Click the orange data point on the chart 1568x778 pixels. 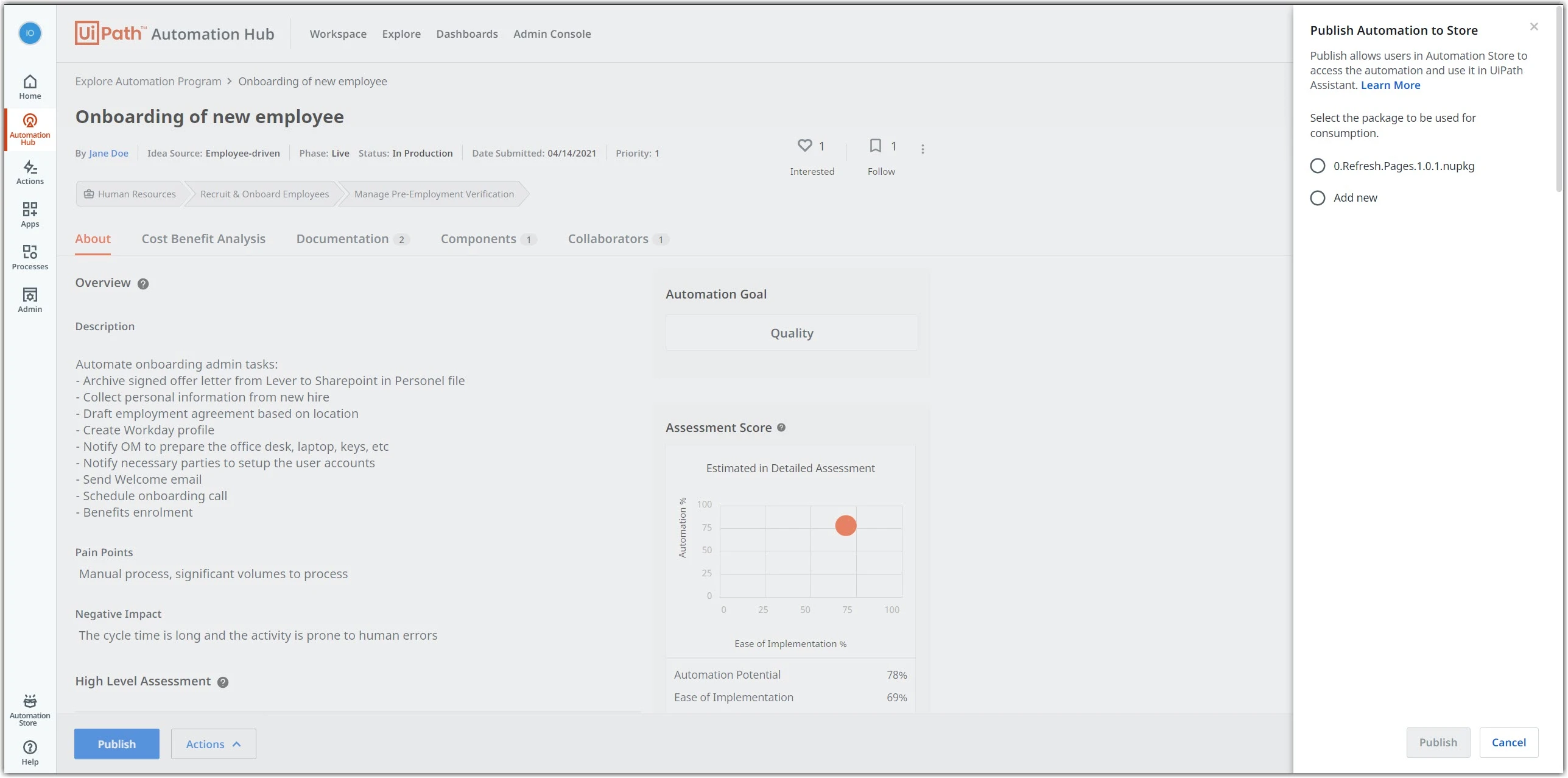pyautogui.click(x=845, y=525)
